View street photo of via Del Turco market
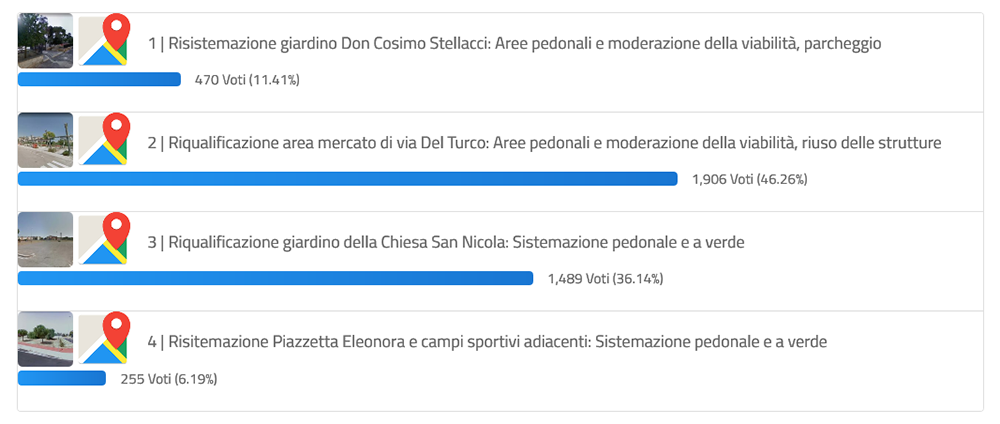Image resolution: width=1000 pixels, height=424 pixels. pyautogui.click(x=45, y=140)
